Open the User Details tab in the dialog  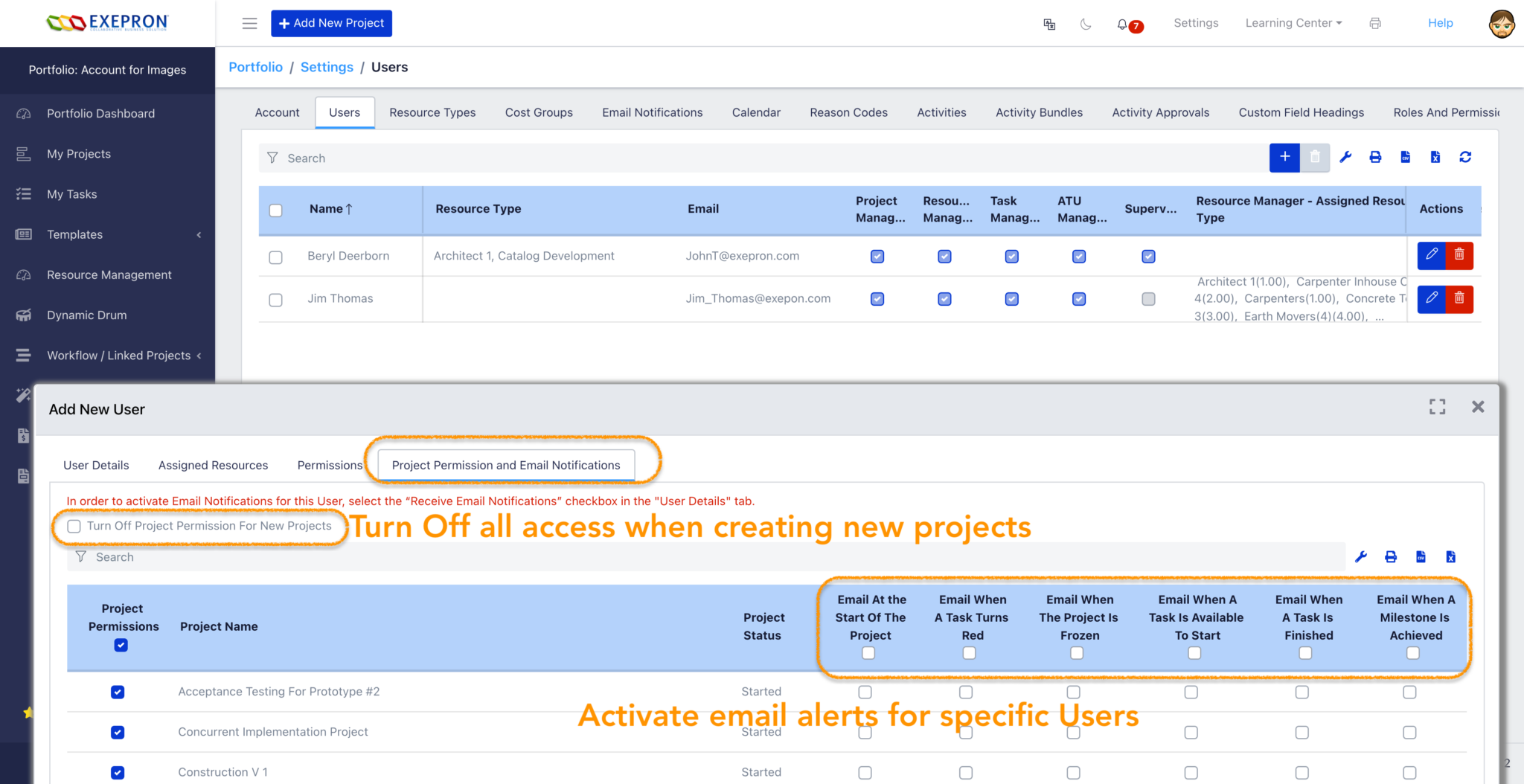tap(96, 465)
